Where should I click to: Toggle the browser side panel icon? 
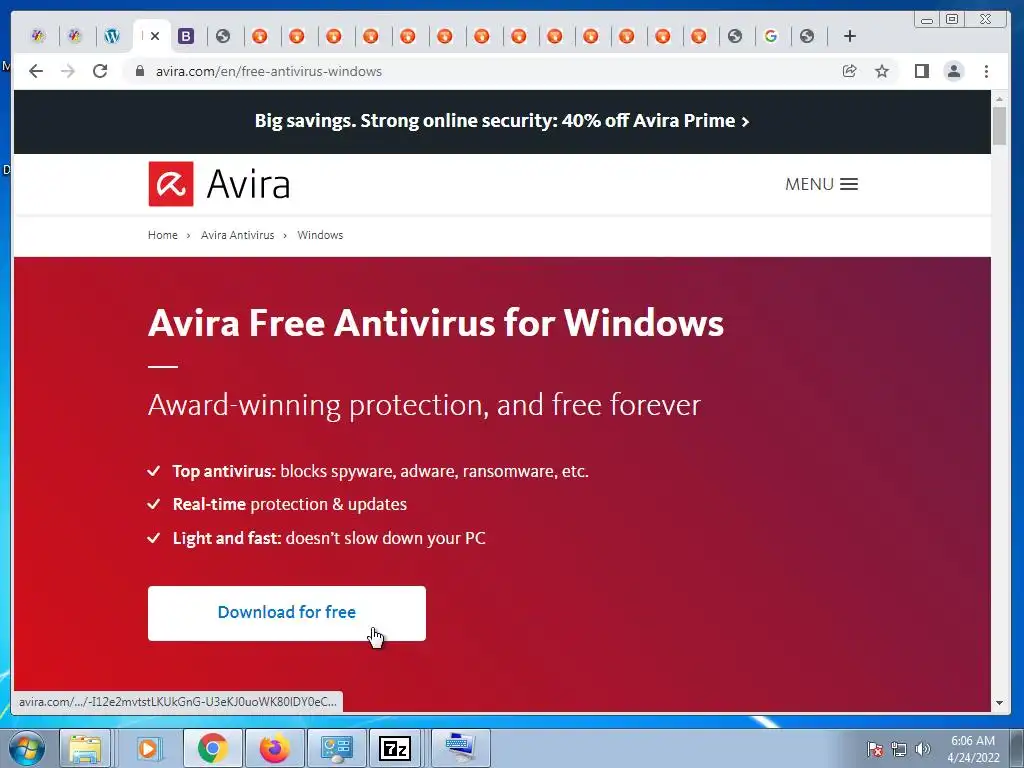pyautogui.click(x=921, y=71)
